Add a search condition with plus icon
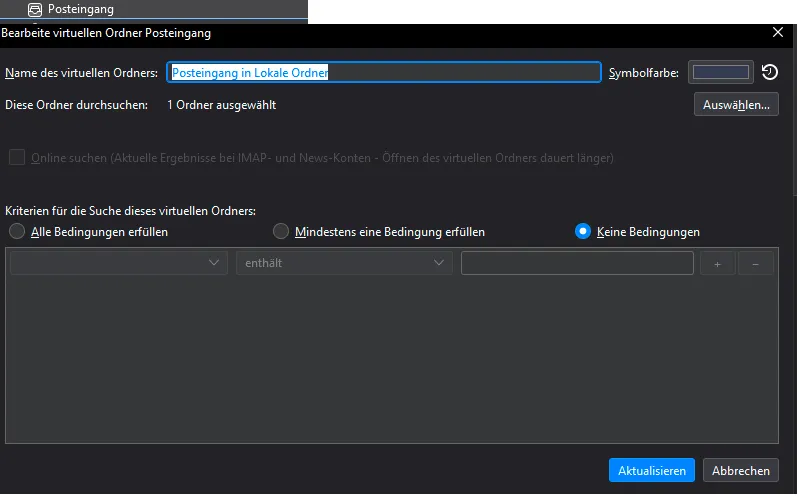799x497 pixels. click(717, 264)
